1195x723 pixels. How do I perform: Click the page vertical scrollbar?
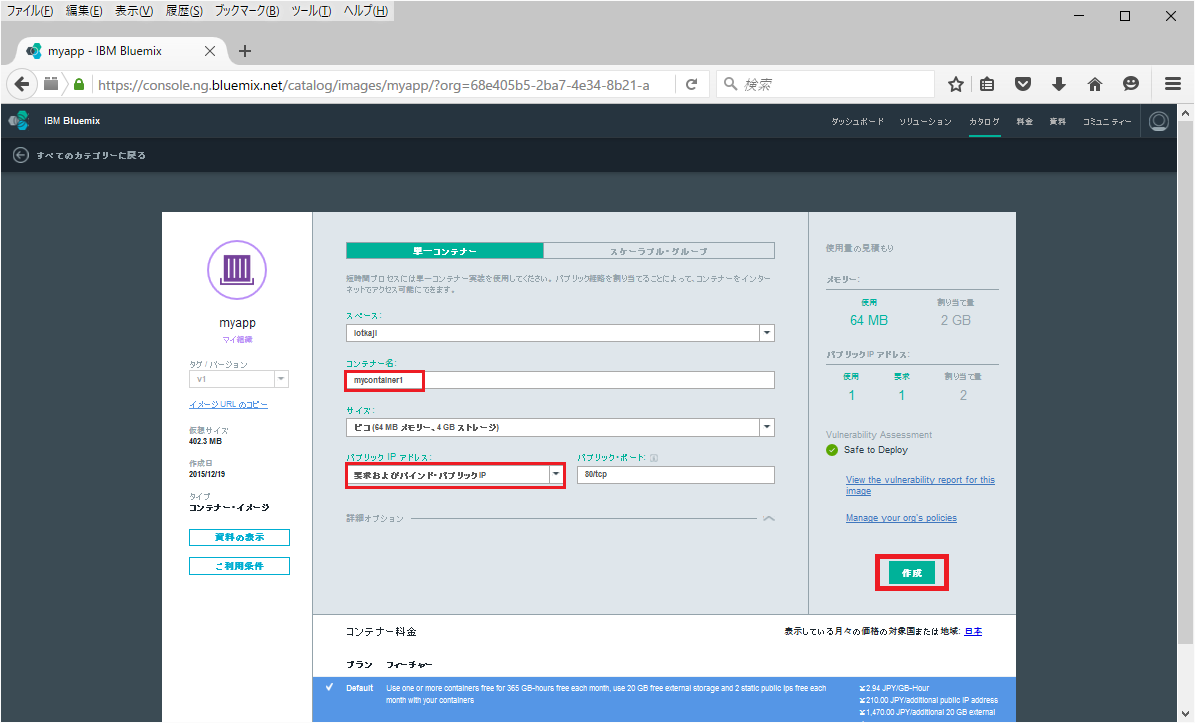coord(1185,381)
